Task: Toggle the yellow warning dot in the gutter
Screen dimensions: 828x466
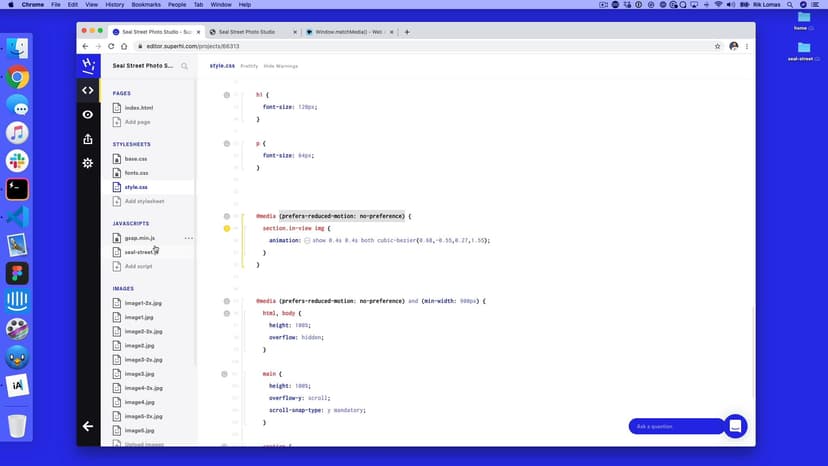Action: tap(227, 229)
